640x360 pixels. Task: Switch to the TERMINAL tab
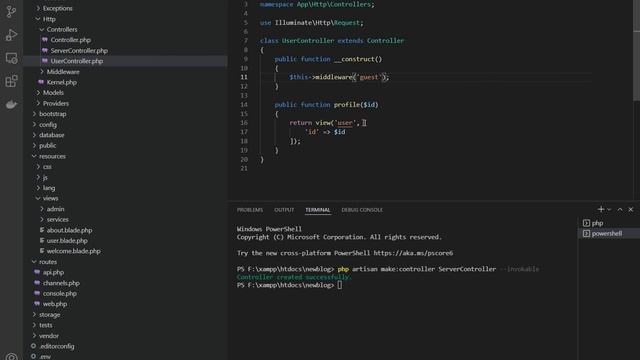pos(318,210)
